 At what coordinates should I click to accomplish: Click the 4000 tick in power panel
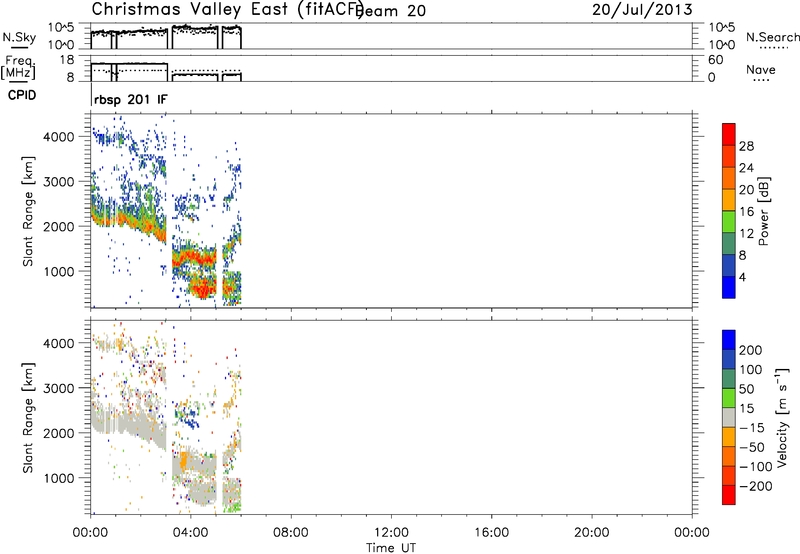pos(59,137)
